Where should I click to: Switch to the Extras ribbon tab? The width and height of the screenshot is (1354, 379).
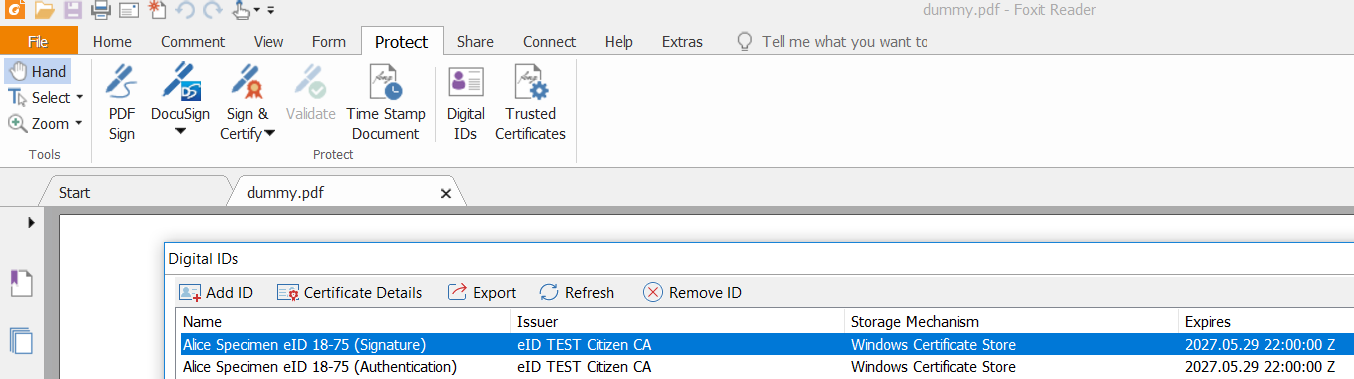682,41
